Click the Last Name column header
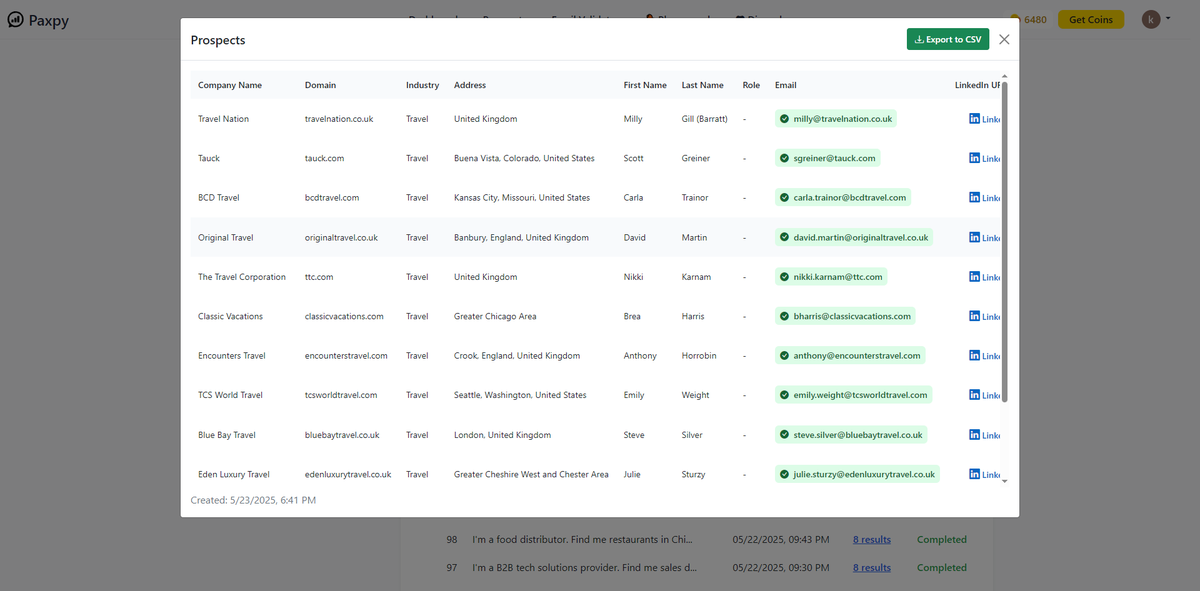This screenshot has width=1200, height=591. pos(703,85)
